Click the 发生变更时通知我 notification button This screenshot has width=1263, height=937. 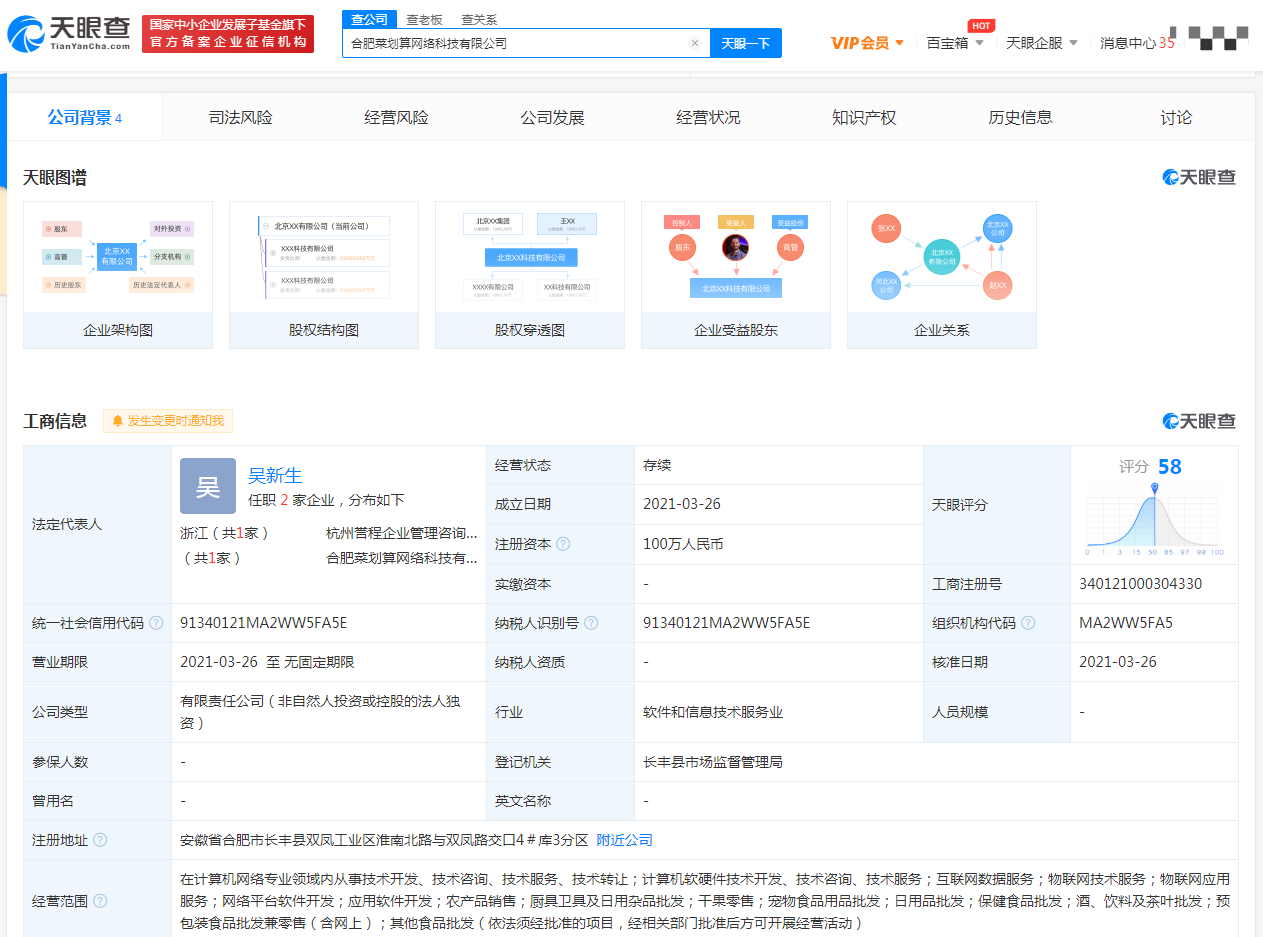(x=168, y=421)
